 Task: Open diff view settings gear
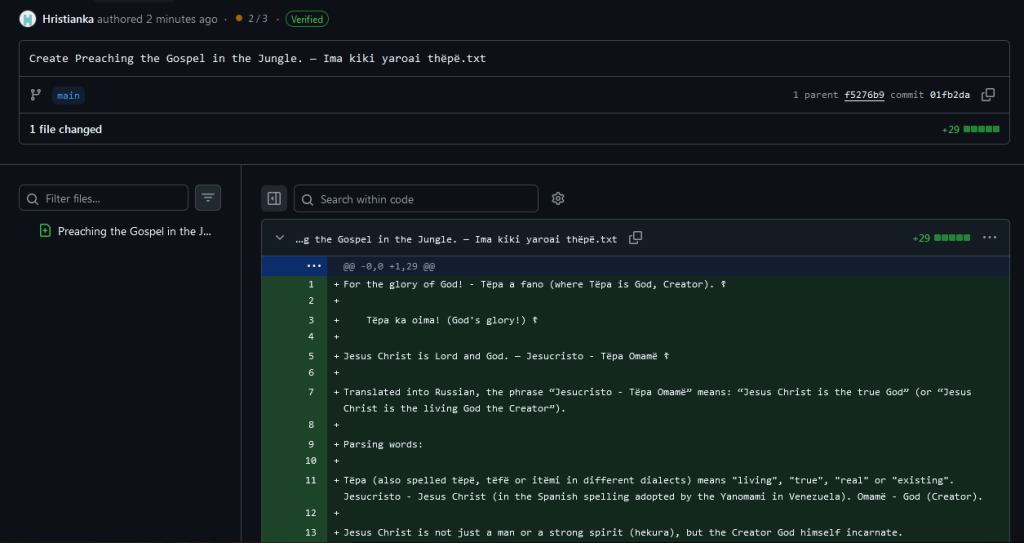(x=558, y=199)
